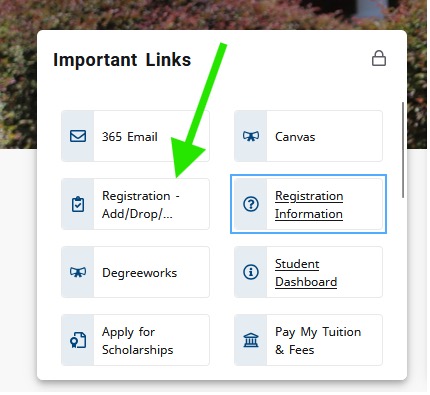The image size is (430, 395).
Task: Go to Student Dashboard link text
Action: (306, 273)
